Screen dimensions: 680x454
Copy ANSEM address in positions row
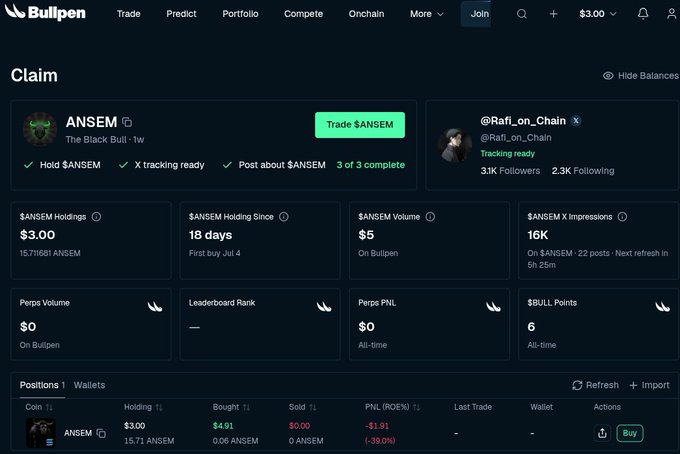click(101, 433)
